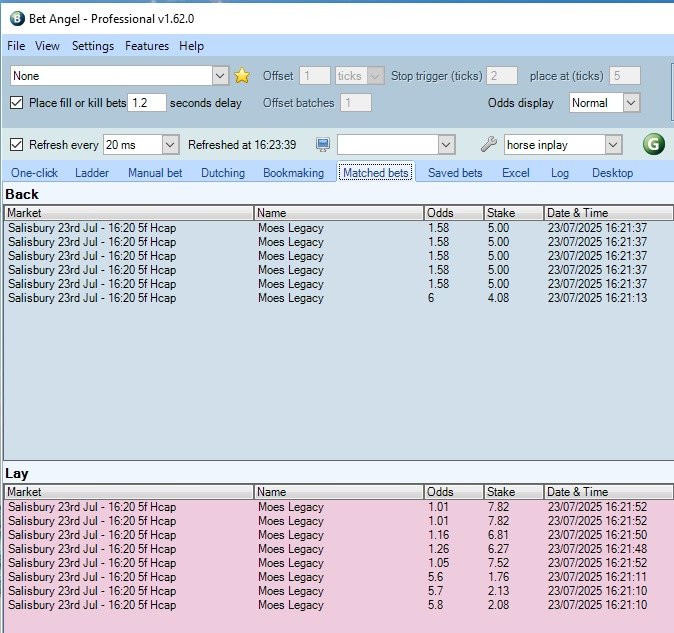Expand the empty dropdown beside monitor icon
The image size is (674, 633).
(446, 144)
